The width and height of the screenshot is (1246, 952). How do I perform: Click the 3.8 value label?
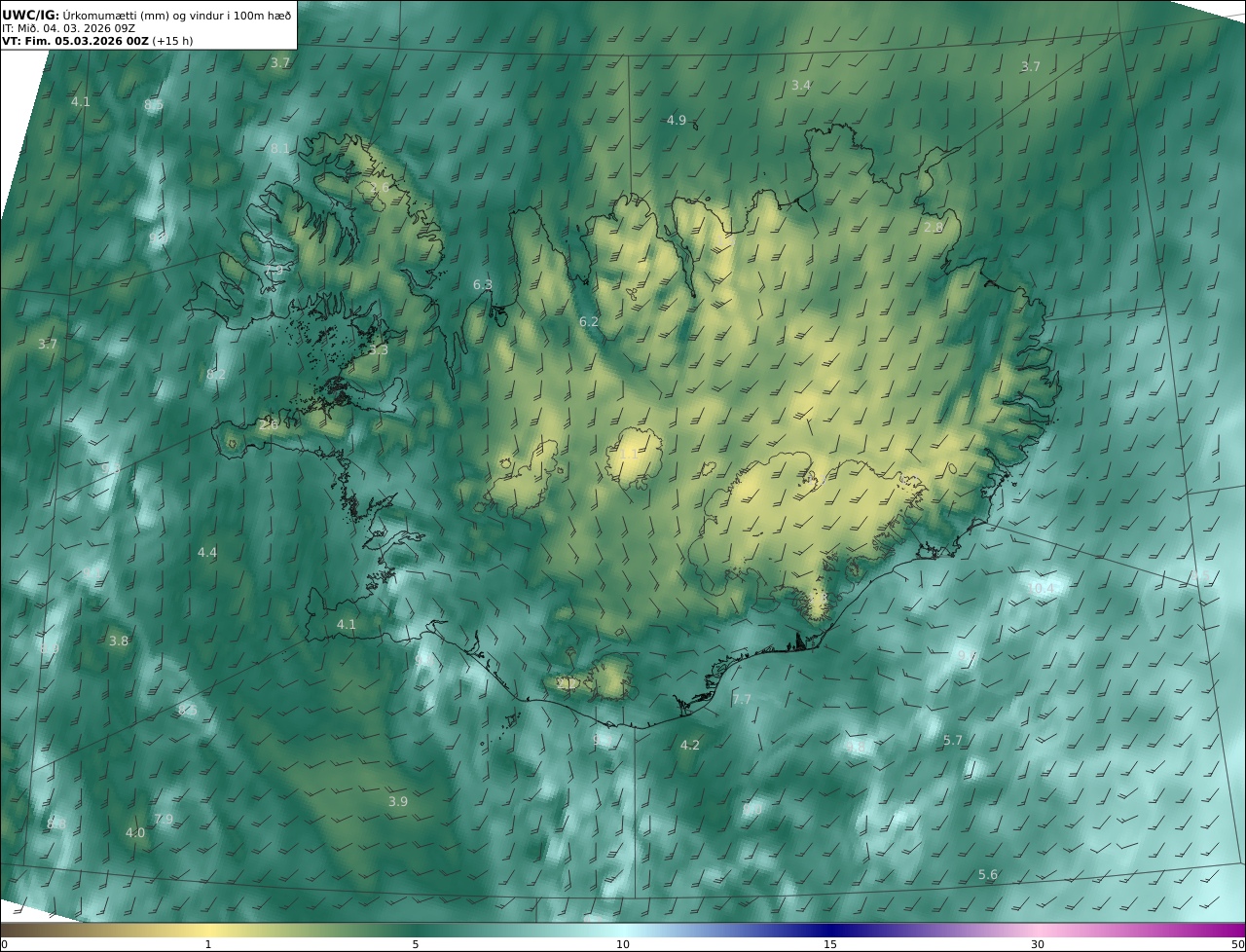[x=119, y=641]
